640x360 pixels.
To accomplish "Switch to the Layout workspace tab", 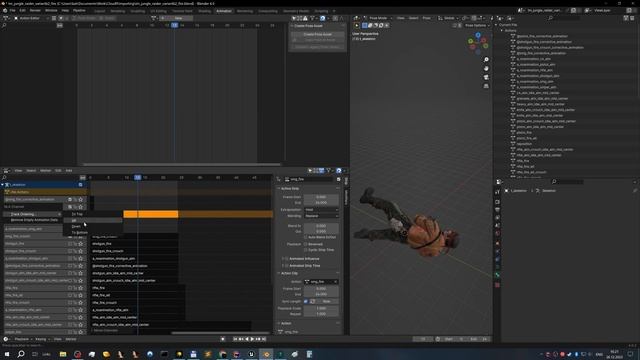I will (100, 11).
